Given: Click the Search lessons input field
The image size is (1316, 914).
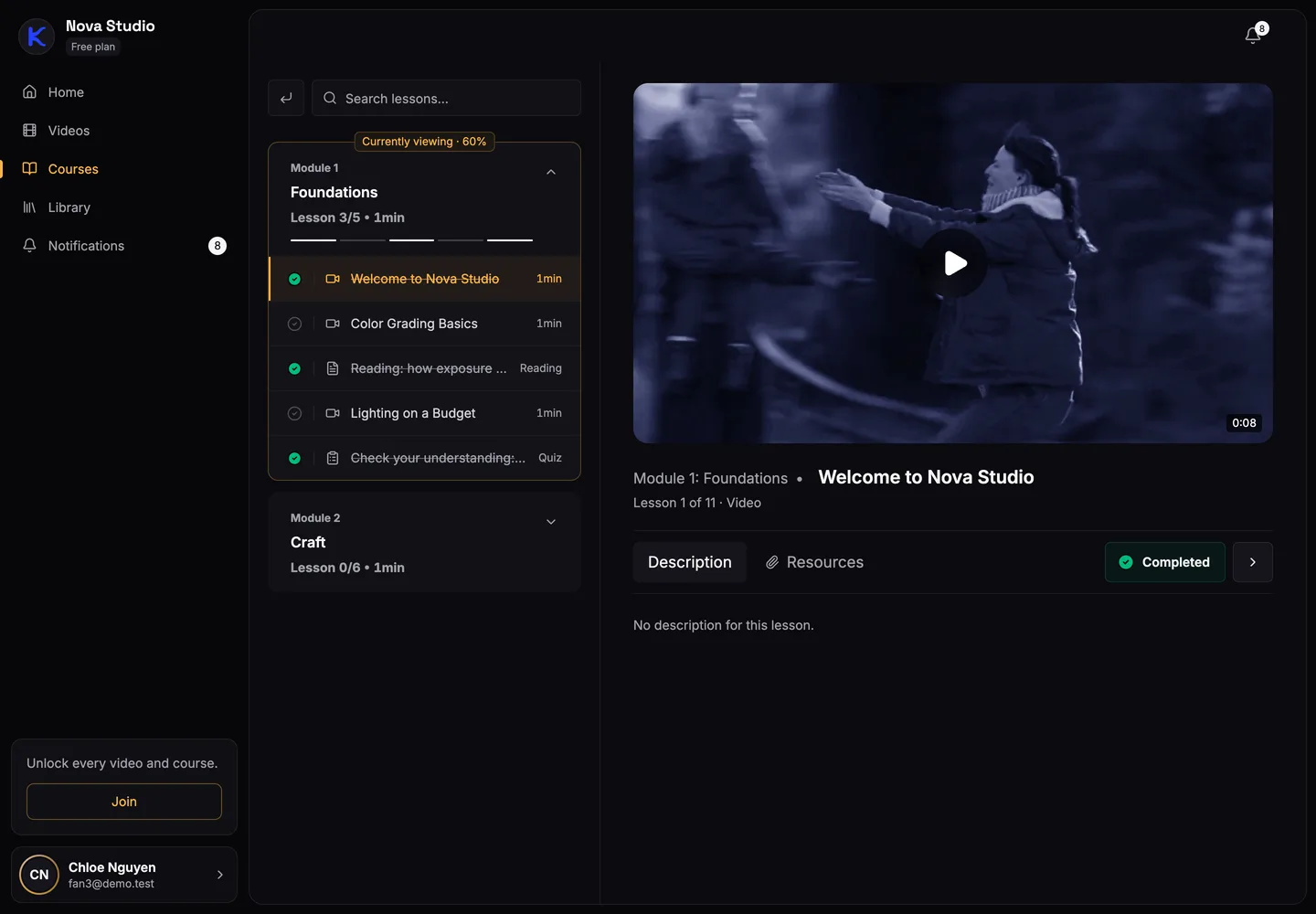Looking at the screenshot, I should [x=446, y=98].
